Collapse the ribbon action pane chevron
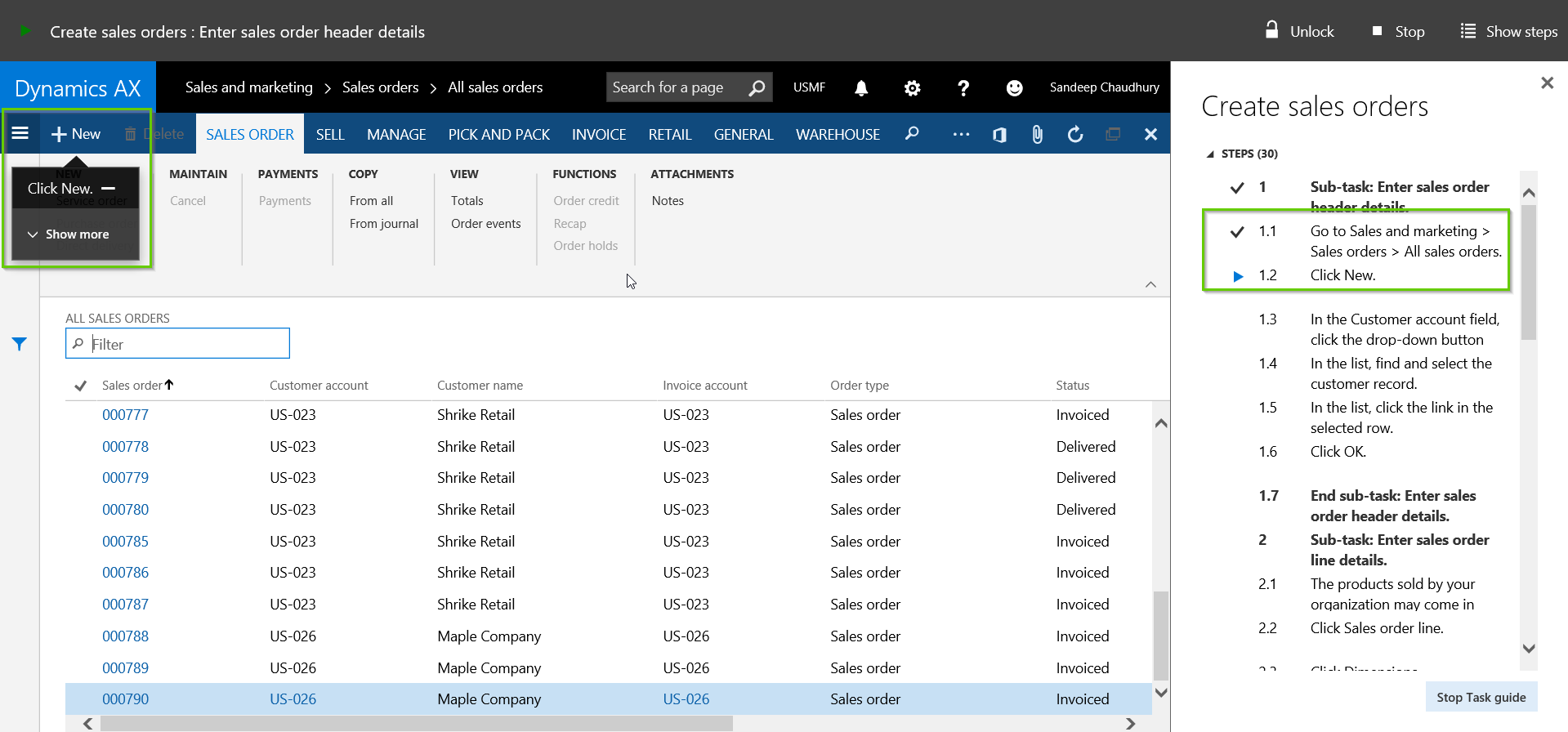The width and height of the screenshot is (1568, 732). point(1150,284)
